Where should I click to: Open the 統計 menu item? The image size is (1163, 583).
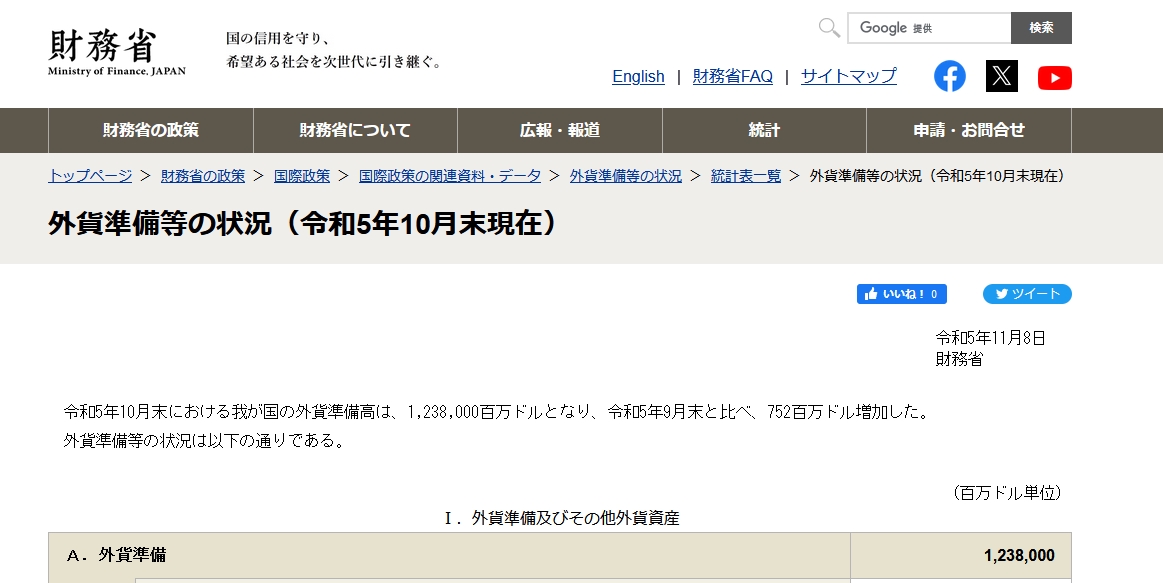[763, 130]
